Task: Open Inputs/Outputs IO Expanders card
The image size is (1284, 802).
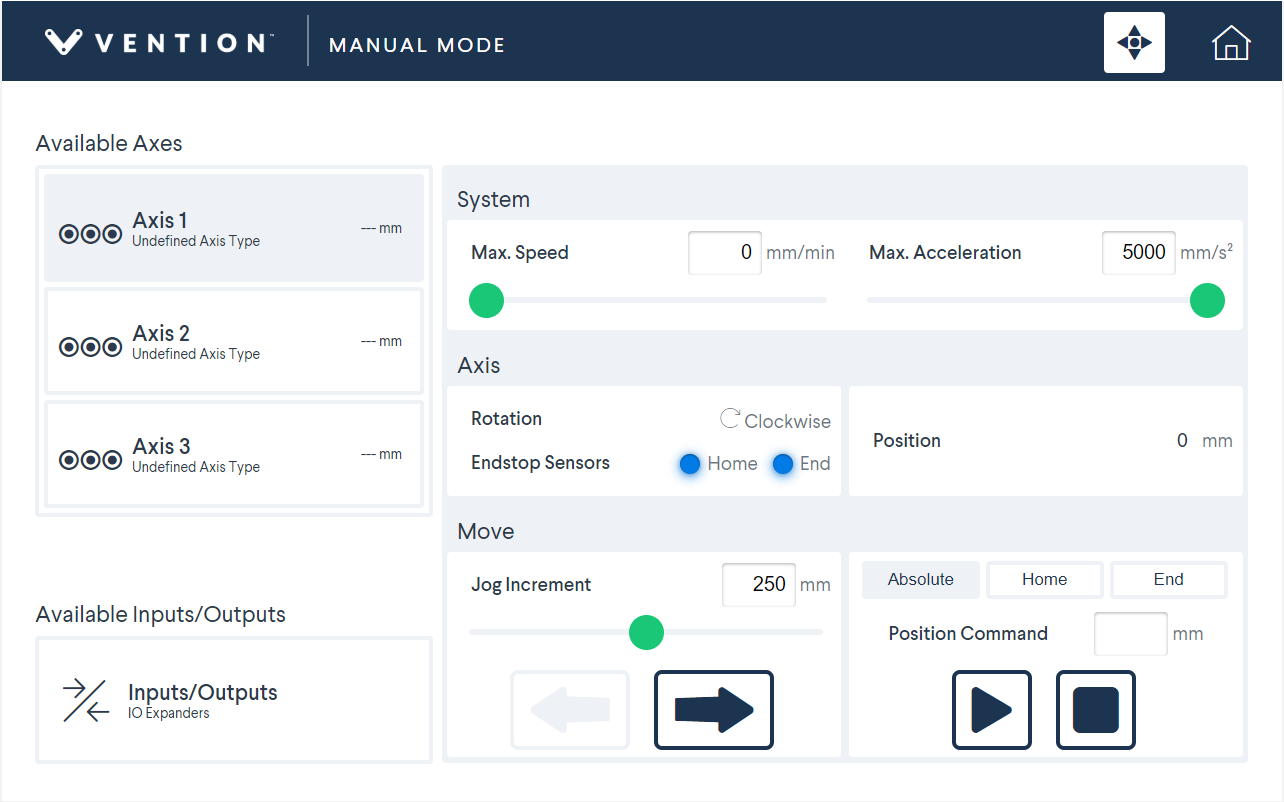Action: (234, 700)
